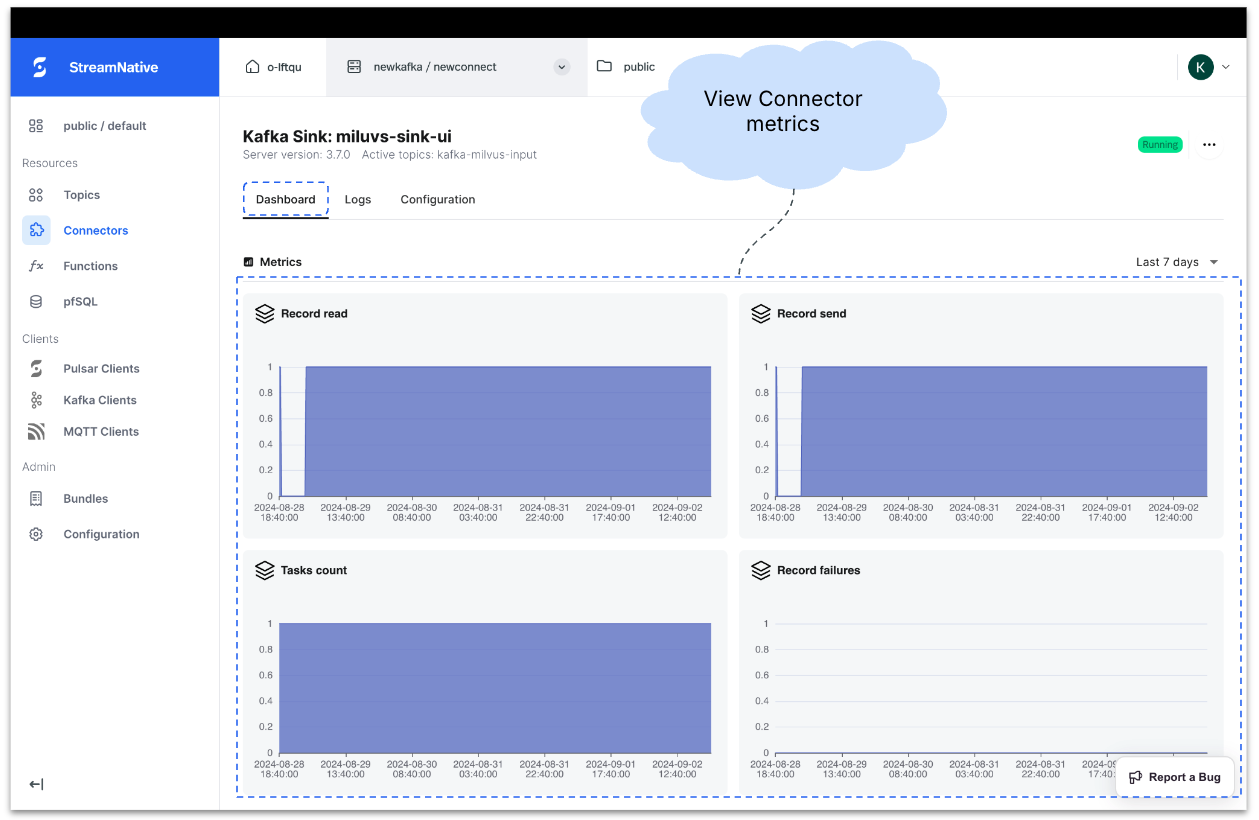1259x820 pixels.
Task: Click the Configuration gear icon in sidebar
Action: 36,534
